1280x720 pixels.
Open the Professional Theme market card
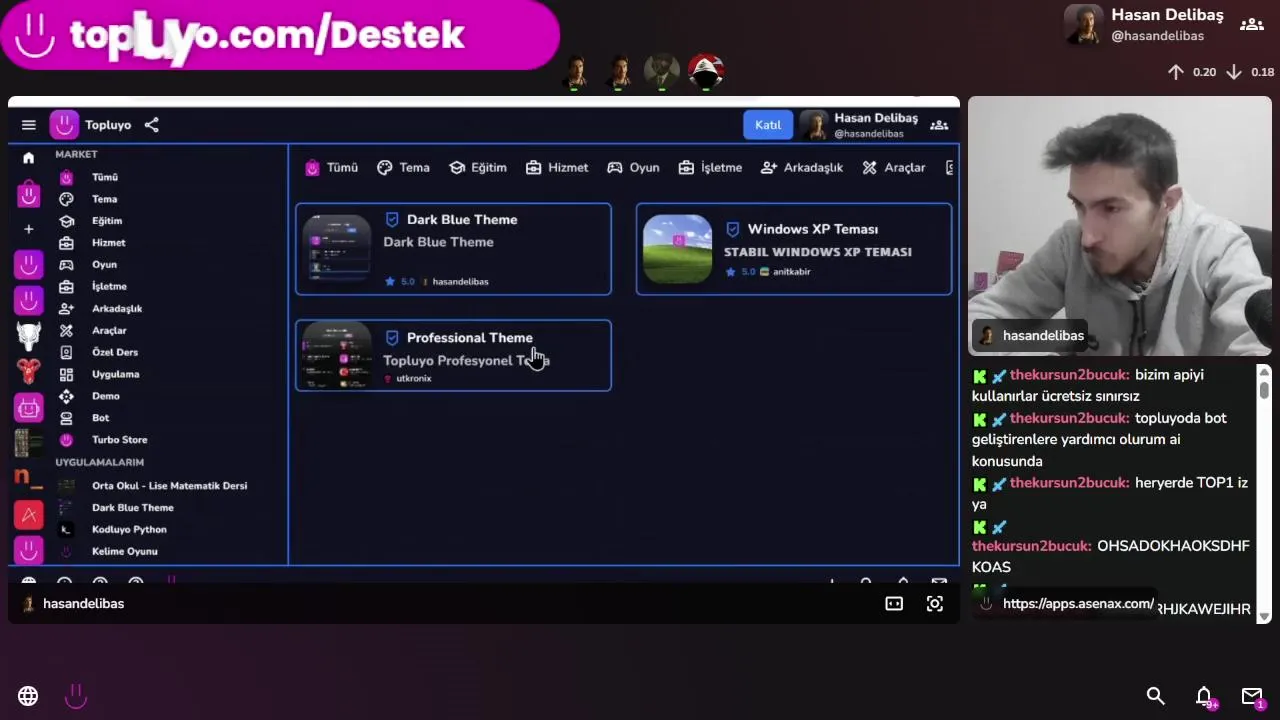tap(453, 355)
